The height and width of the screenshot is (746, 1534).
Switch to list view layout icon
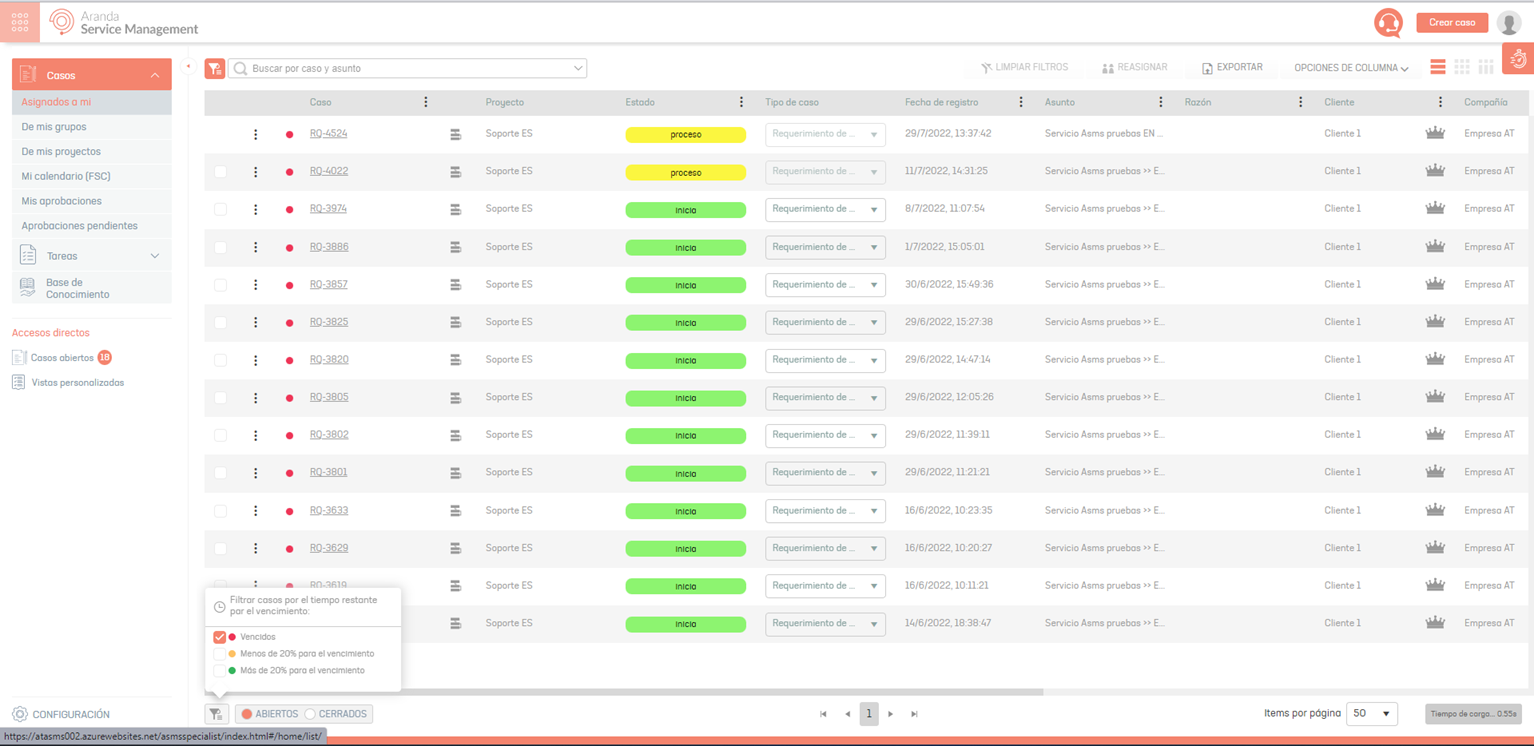(x=1437, y=67)
